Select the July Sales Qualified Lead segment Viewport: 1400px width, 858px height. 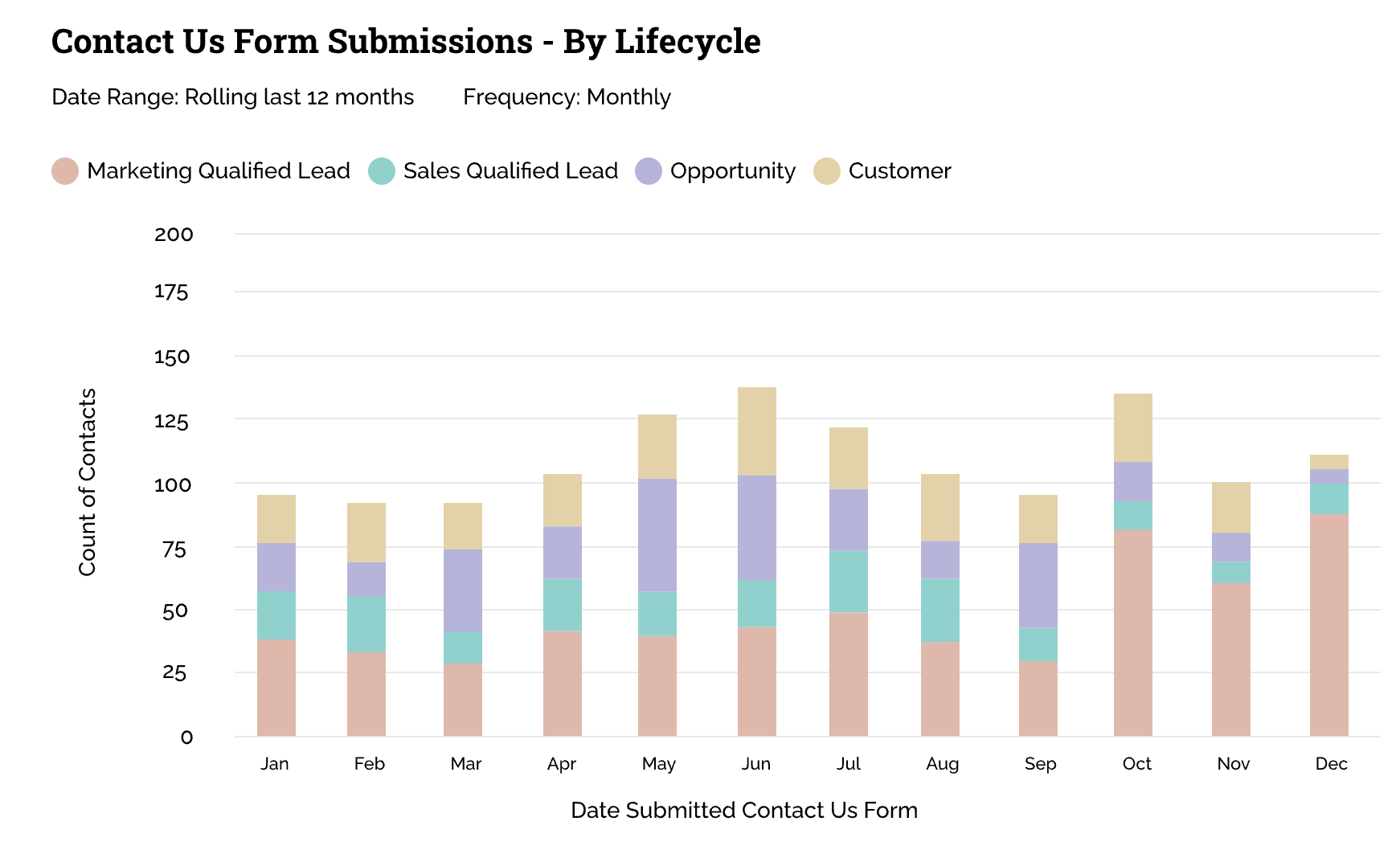pyautogui.click(x=849, y=582)
